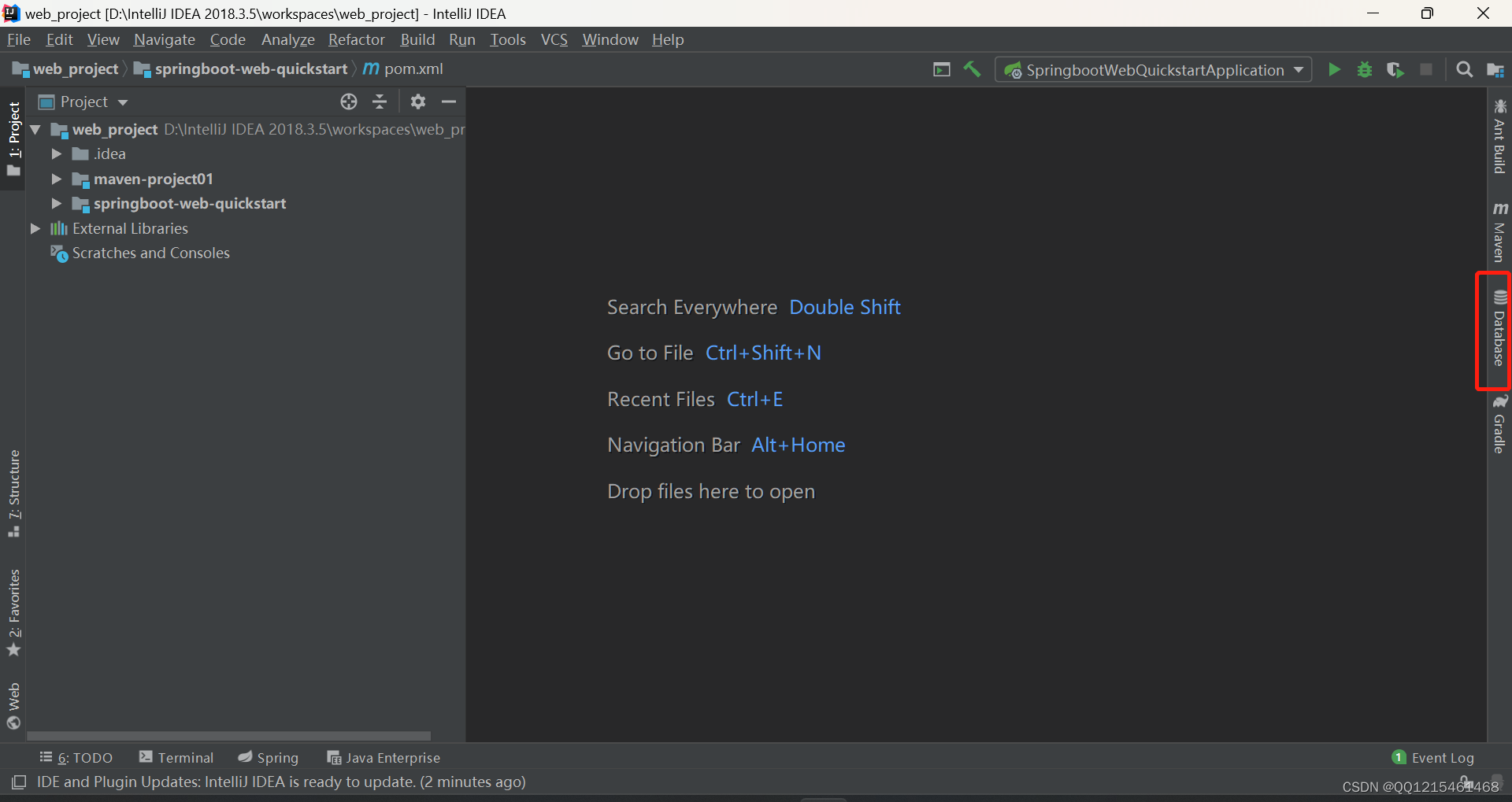
Task: Click the horizontal scrollbar of Project panel
Action: coord(228,736)
